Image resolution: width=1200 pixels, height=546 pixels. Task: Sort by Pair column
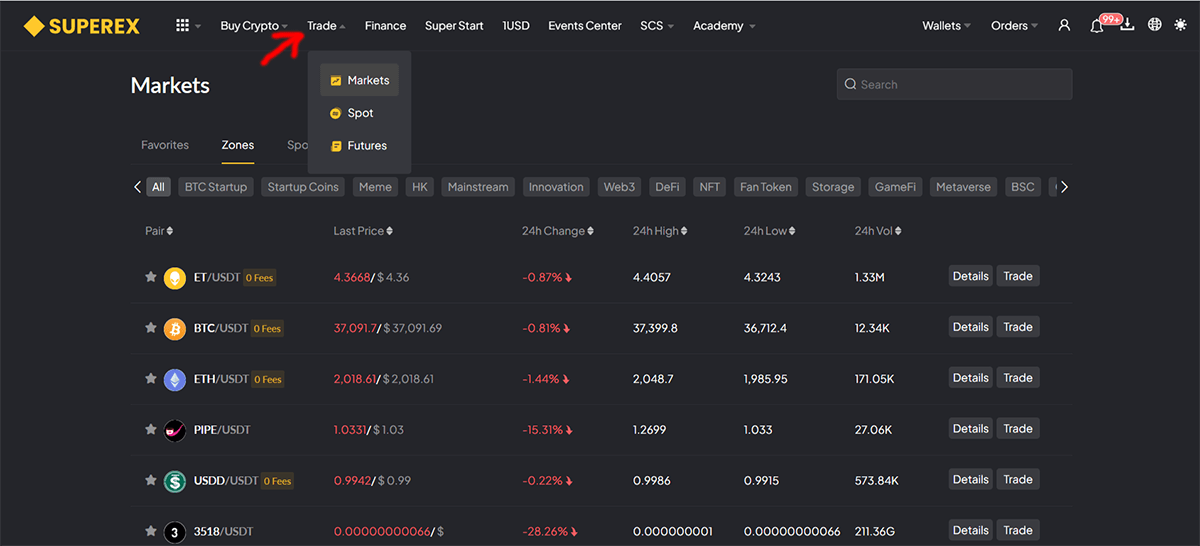(x=159, y=231)
